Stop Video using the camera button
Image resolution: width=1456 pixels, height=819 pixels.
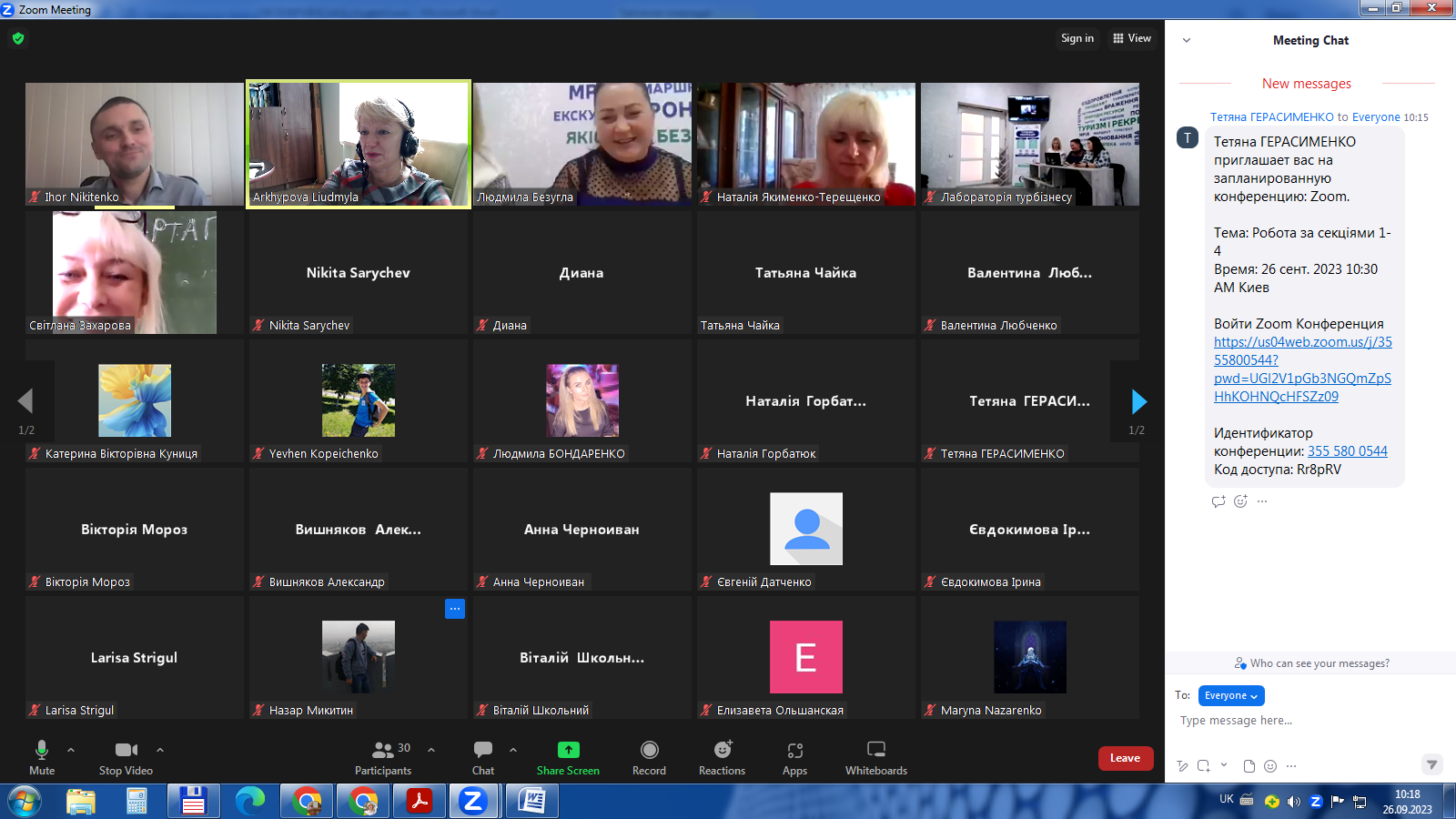click(126, 756)
